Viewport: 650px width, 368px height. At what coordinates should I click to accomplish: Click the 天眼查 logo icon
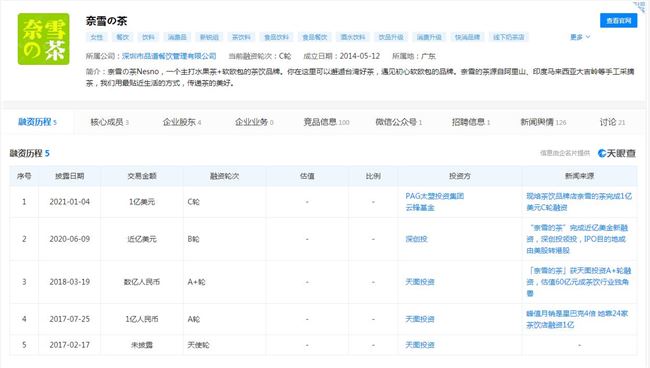click(616, 153)
